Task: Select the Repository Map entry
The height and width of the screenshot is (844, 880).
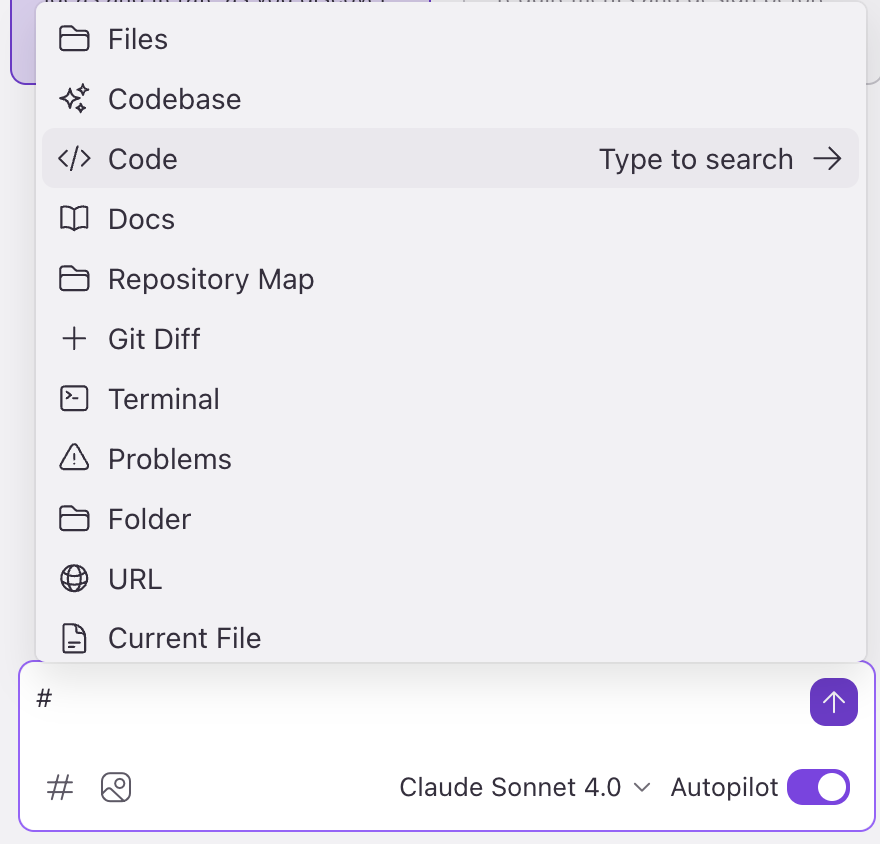Action: [451, 279]
